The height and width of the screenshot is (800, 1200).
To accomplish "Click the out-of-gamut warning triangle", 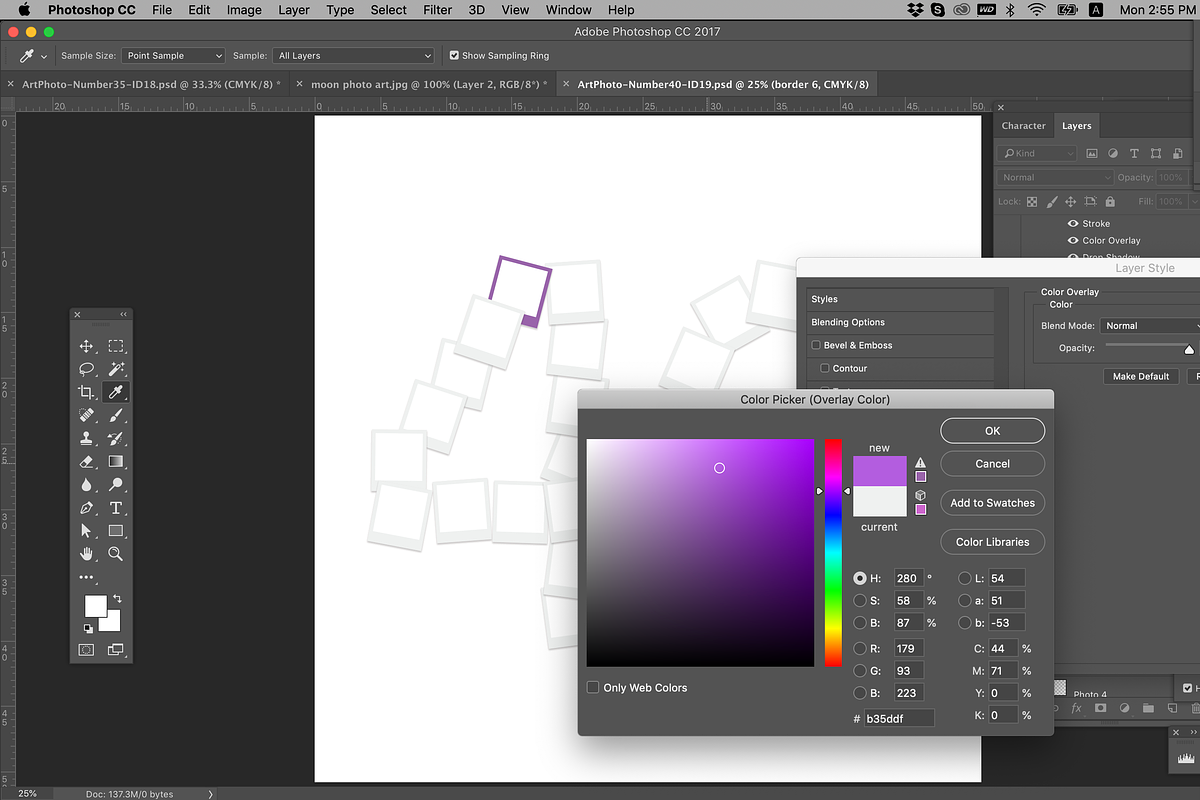I will click(920, 463).
